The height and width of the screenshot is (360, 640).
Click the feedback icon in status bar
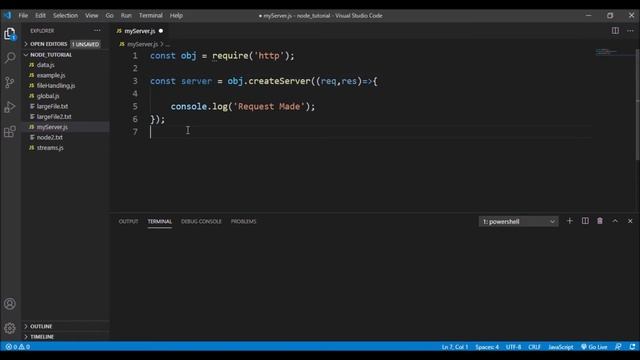618,347
